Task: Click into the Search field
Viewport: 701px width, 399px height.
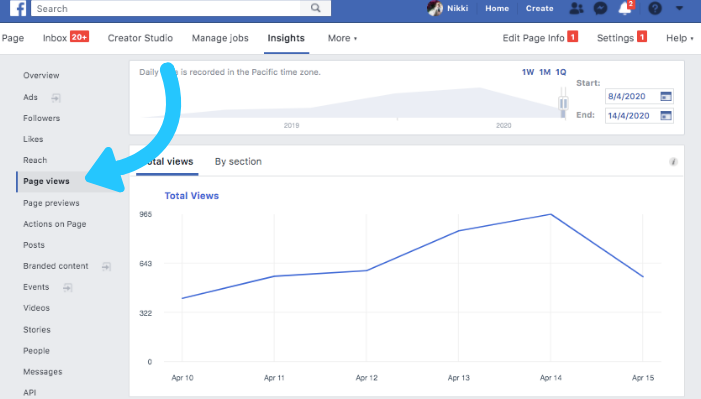Action: point(166,8)
